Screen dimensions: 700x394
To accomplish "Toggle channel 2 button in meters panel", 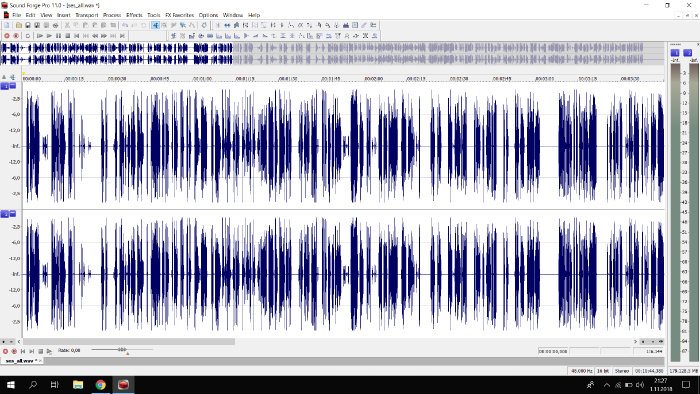I will 688,53.
